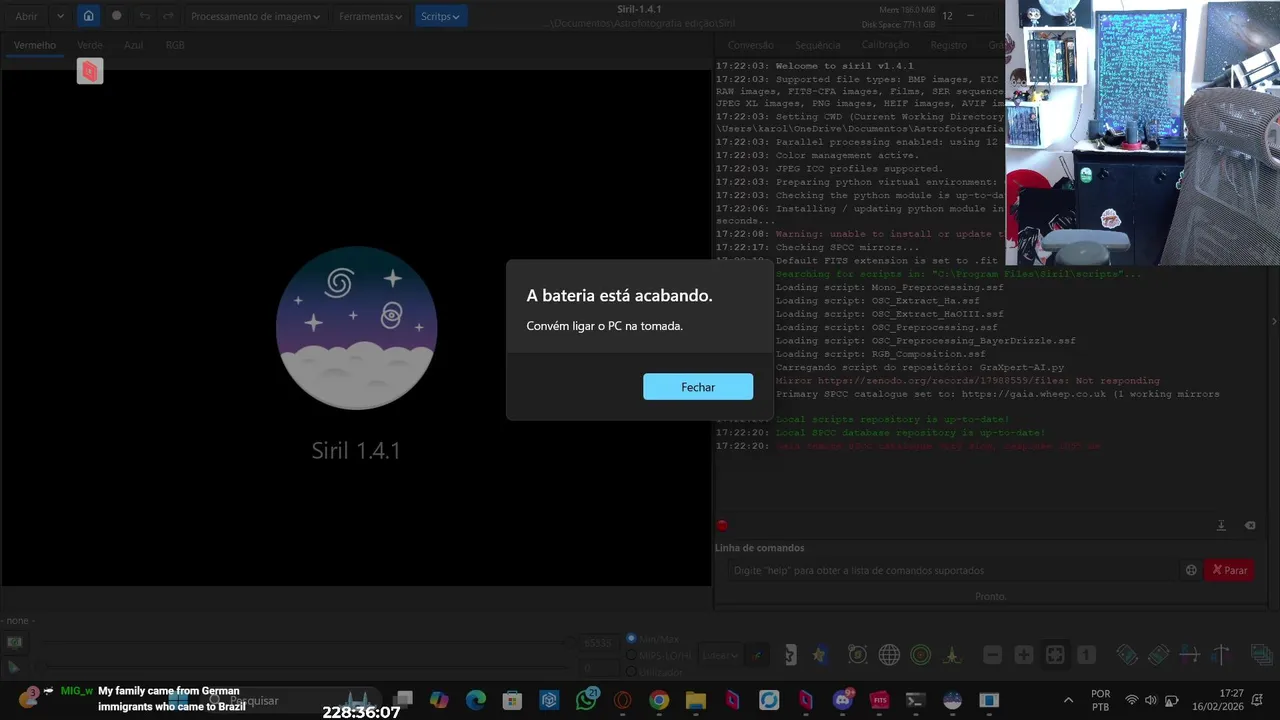The height and width of the screenshot is (720, 1280).
Task: Click the Parar button
Action: point(1230,570)
